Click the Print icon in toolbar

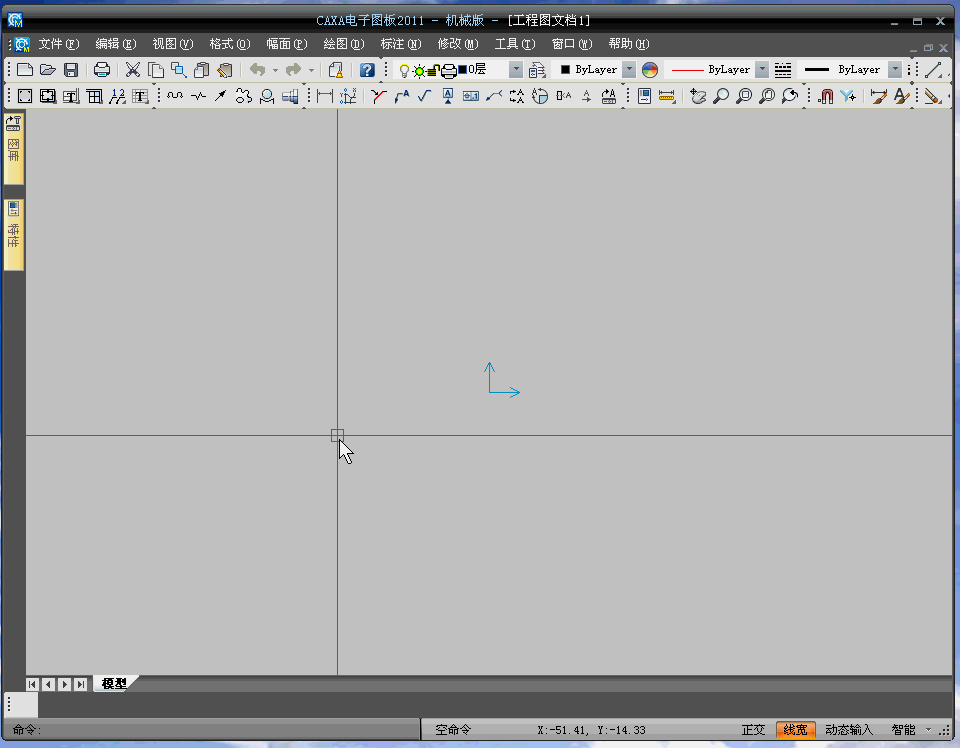102,70
